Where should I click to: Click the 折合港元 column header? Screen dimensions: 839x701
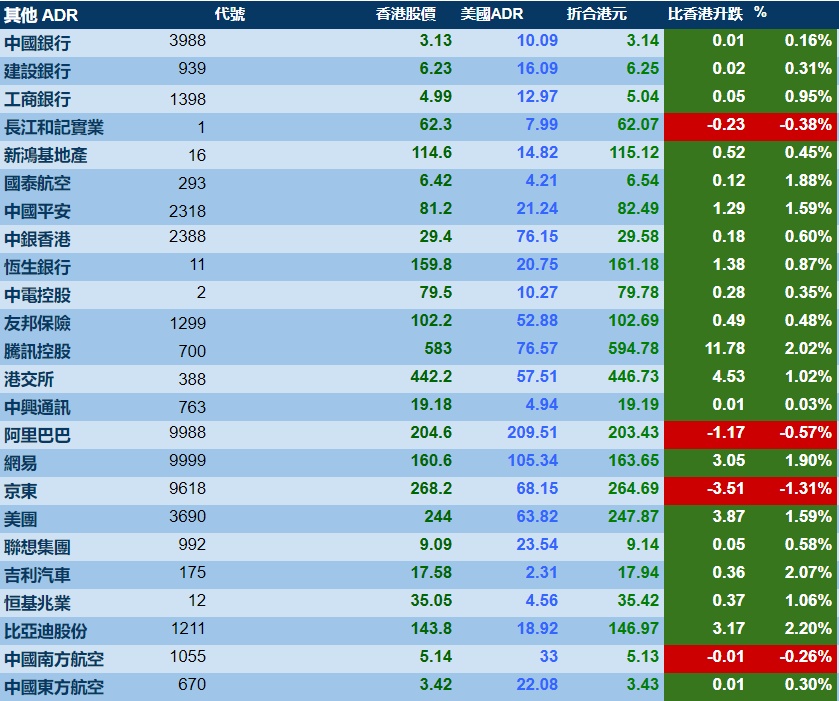pyautogui.click(x=597, y=14)
